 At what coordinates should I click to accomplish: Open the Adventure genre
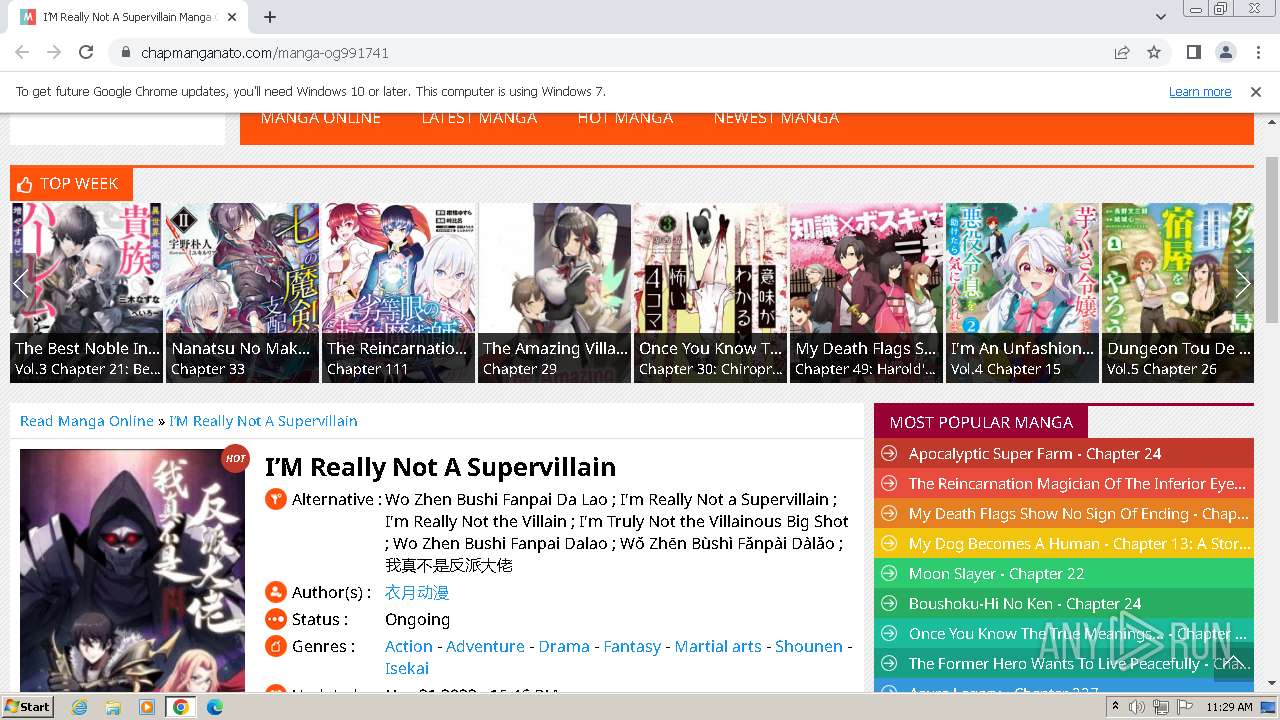coord(485,647)
